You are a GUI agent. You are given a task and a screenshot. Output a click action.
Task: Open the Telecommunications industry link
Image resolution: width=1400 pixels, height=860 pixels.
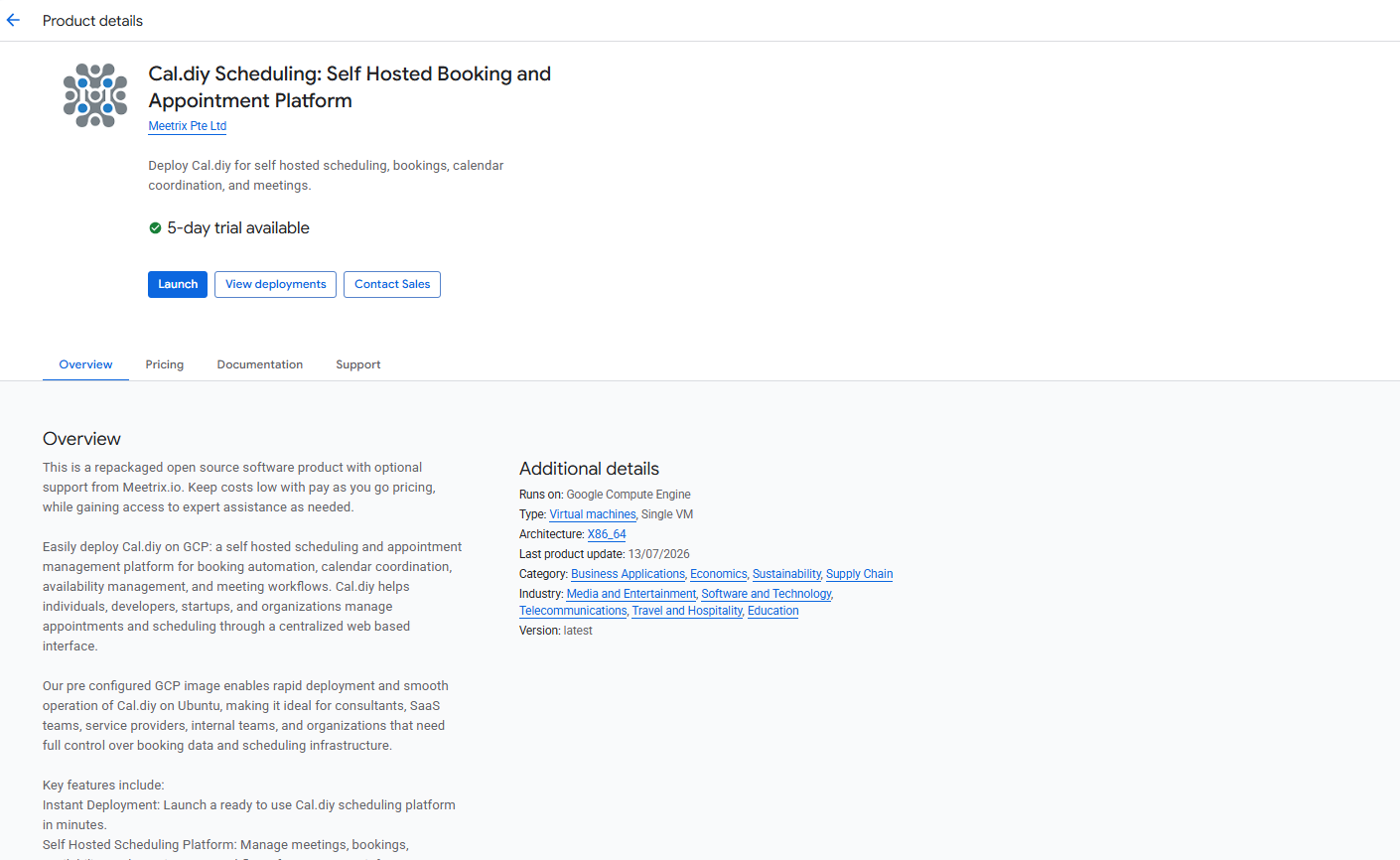click(x=573, y=611)
